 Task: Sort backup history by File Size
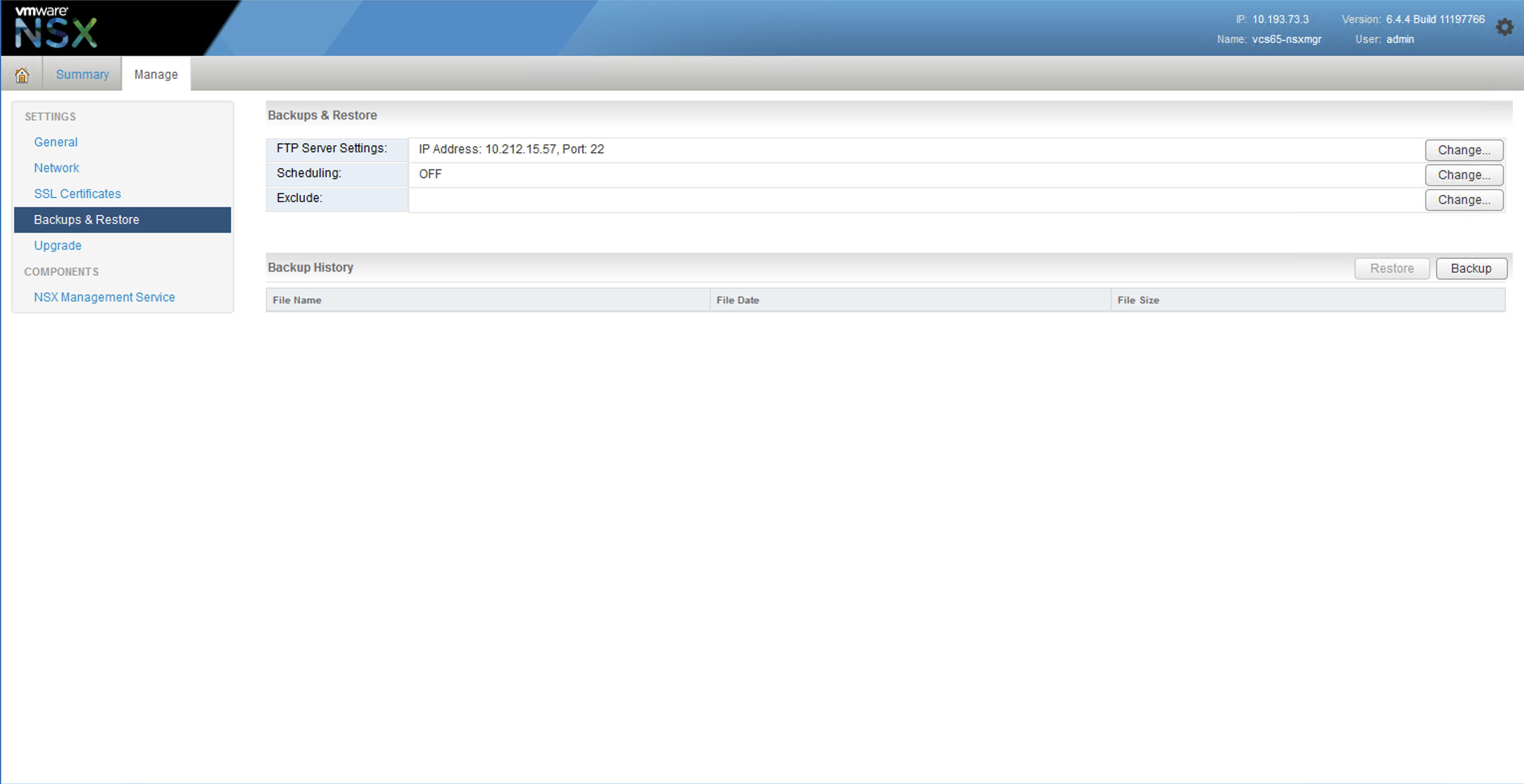(x=1138, y=300)
